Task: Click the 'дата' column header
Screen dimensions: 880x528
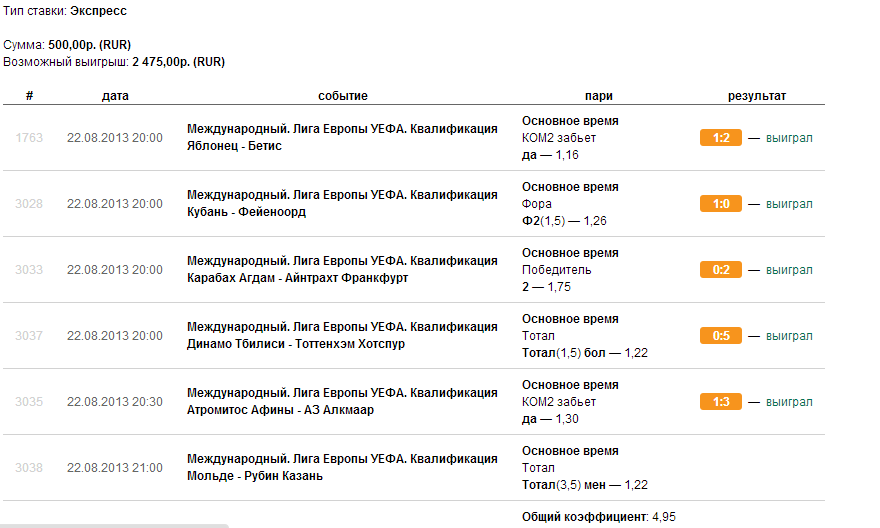Action: point(115,96)
